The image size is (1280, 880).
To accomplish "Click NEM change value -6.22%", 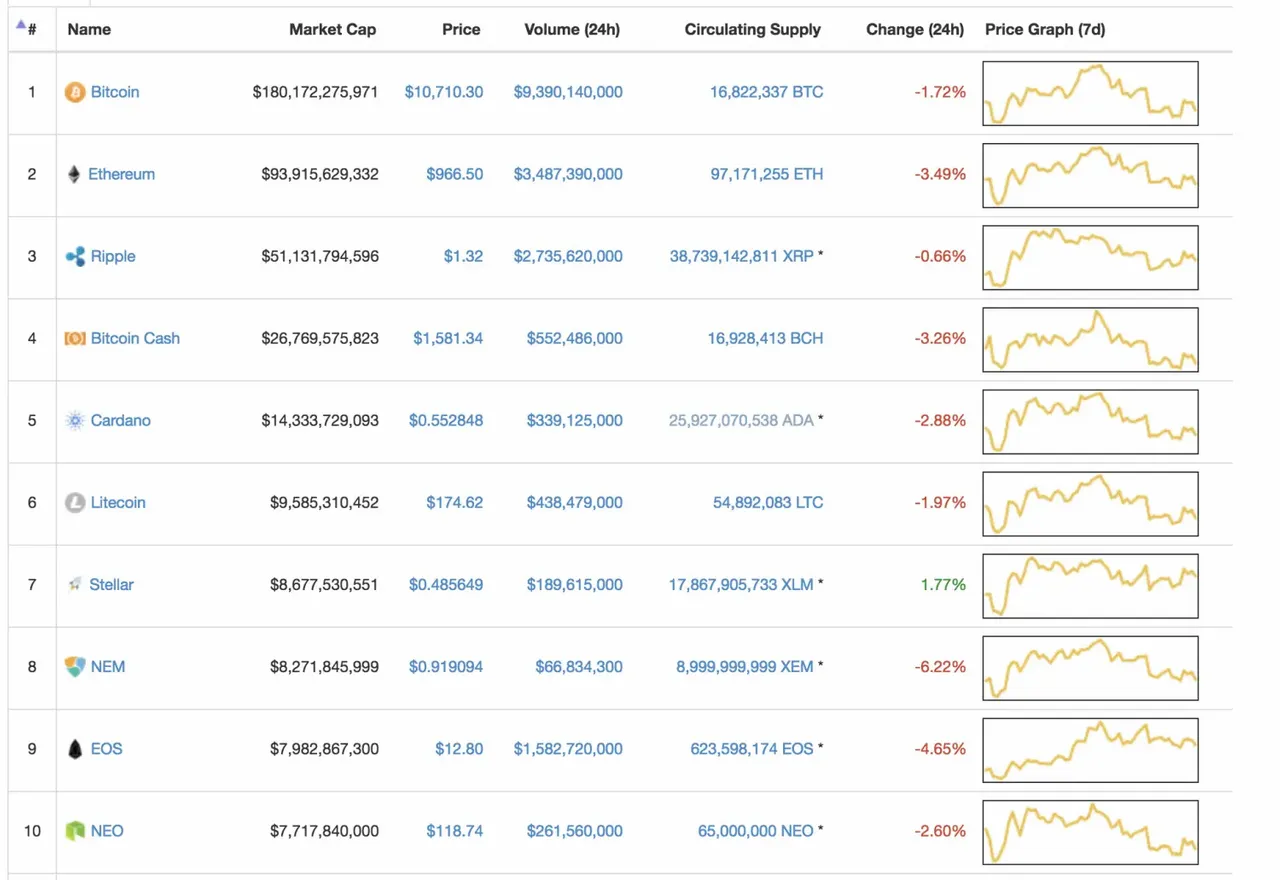I will (940, 666).
